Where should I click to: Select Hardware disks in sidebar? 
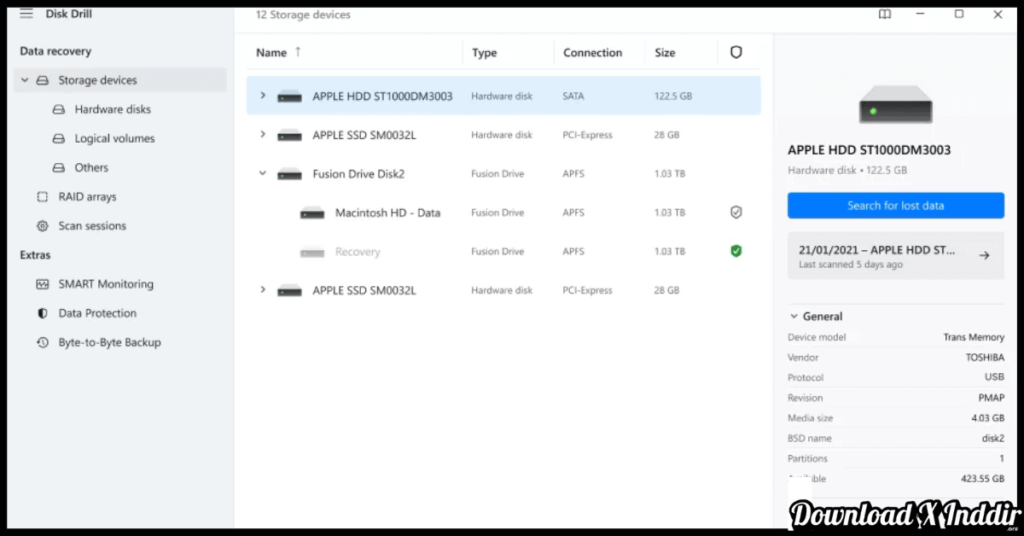click(112, 109)
